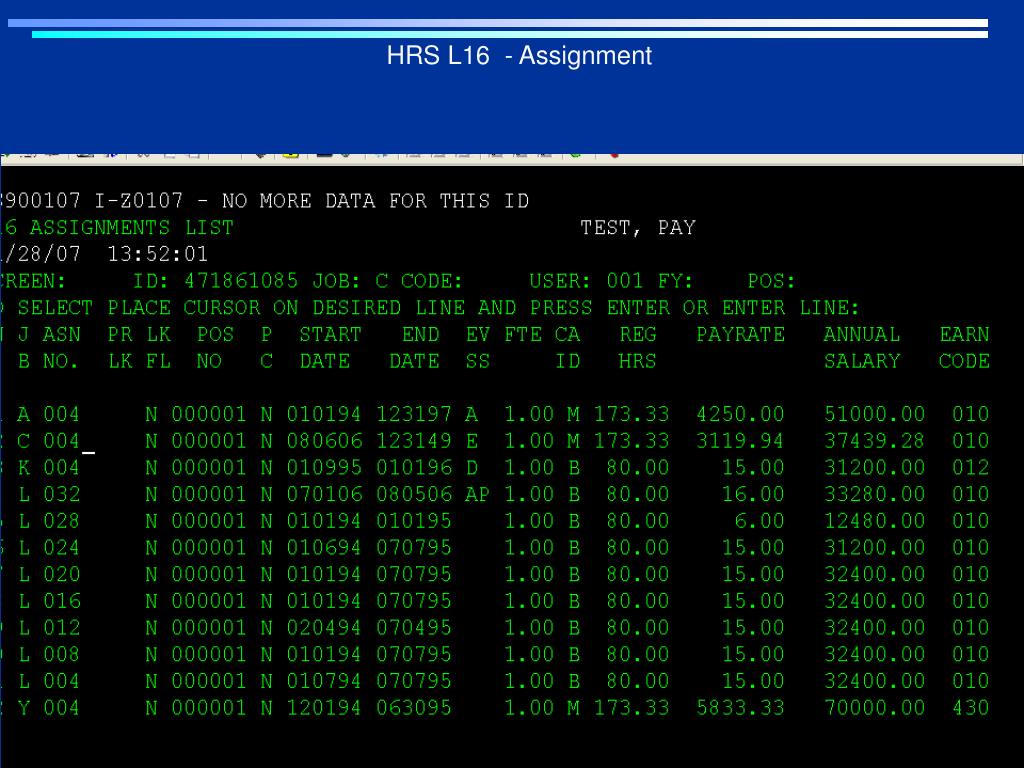
Task: Place cursor in the CODE field
Action: (496, 281)
